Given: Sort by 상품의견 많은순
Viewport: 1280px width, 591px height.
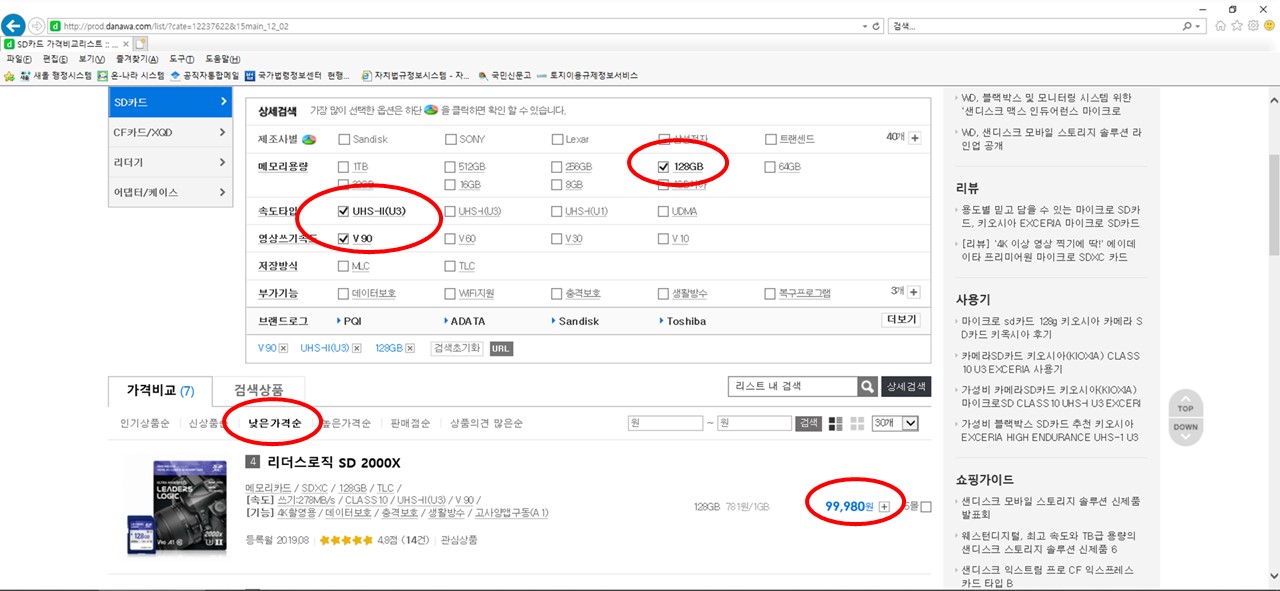Looking at the screenshot, I should coord(486,423).
